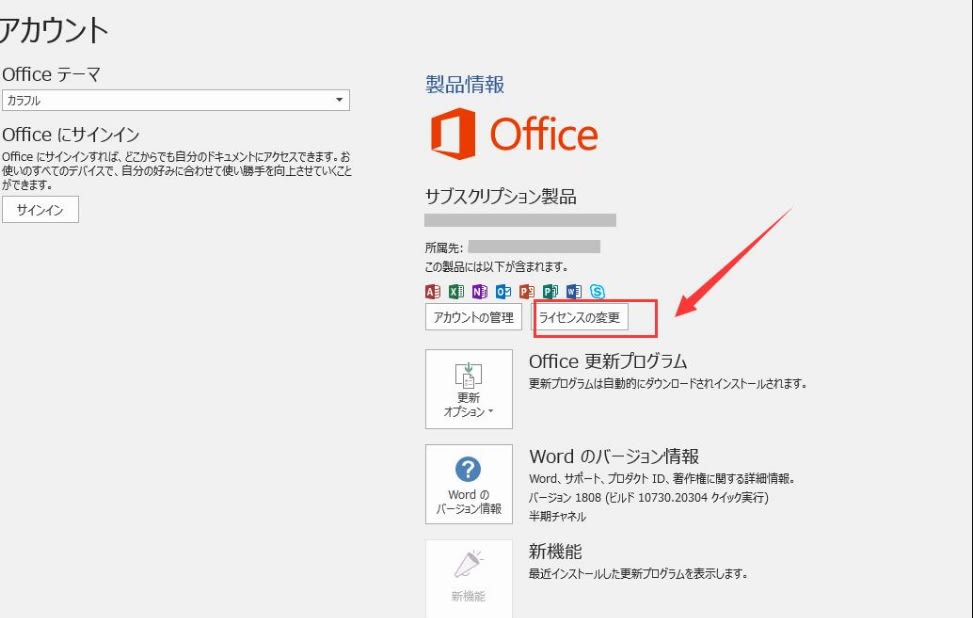This screenshot has width=973, height=618.
Task: Click the 所属先: label
Action: [444, 248]
